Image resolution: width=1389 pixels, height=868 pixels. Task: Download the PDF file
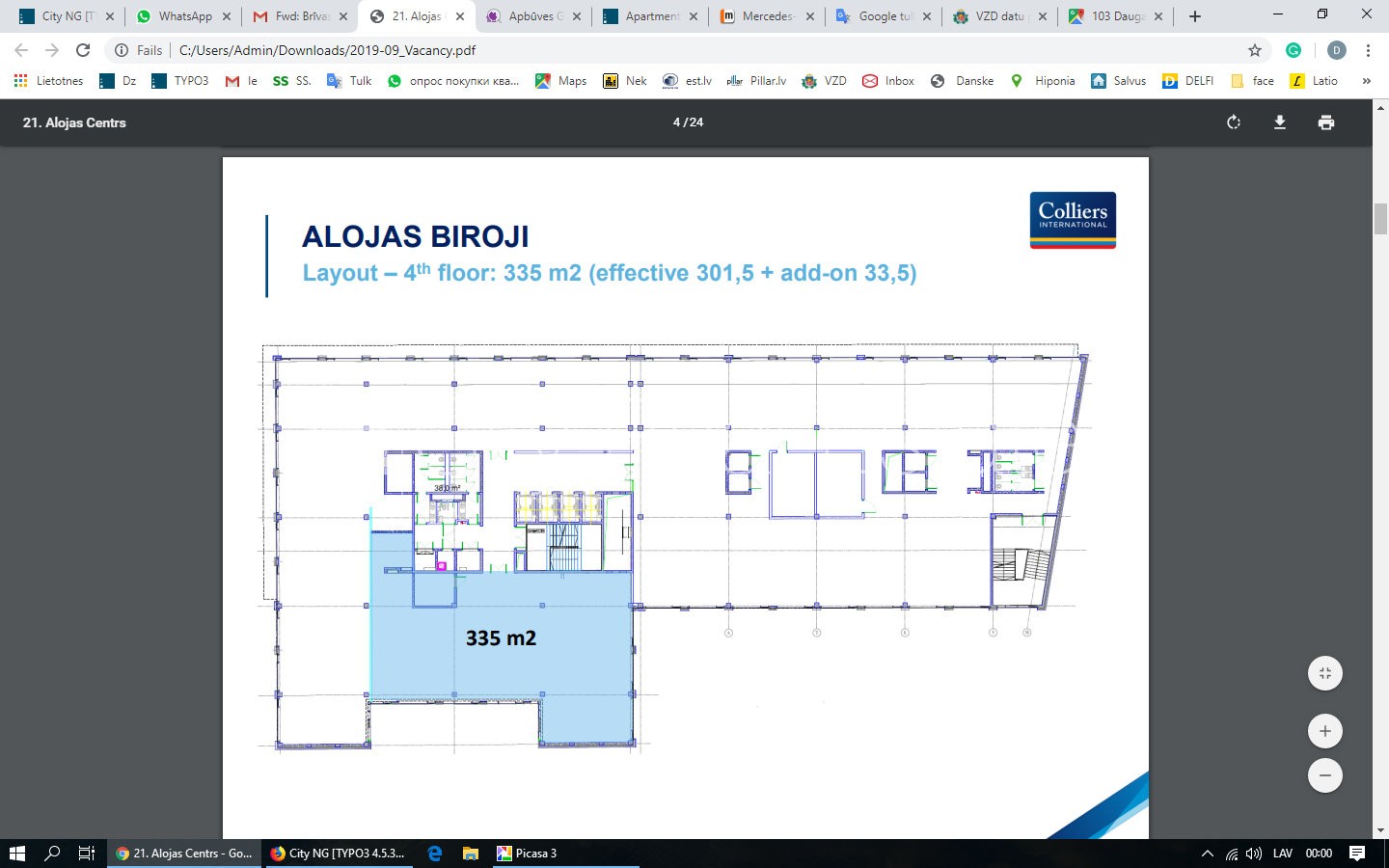pyautogui.click(x=1279, y=122)
